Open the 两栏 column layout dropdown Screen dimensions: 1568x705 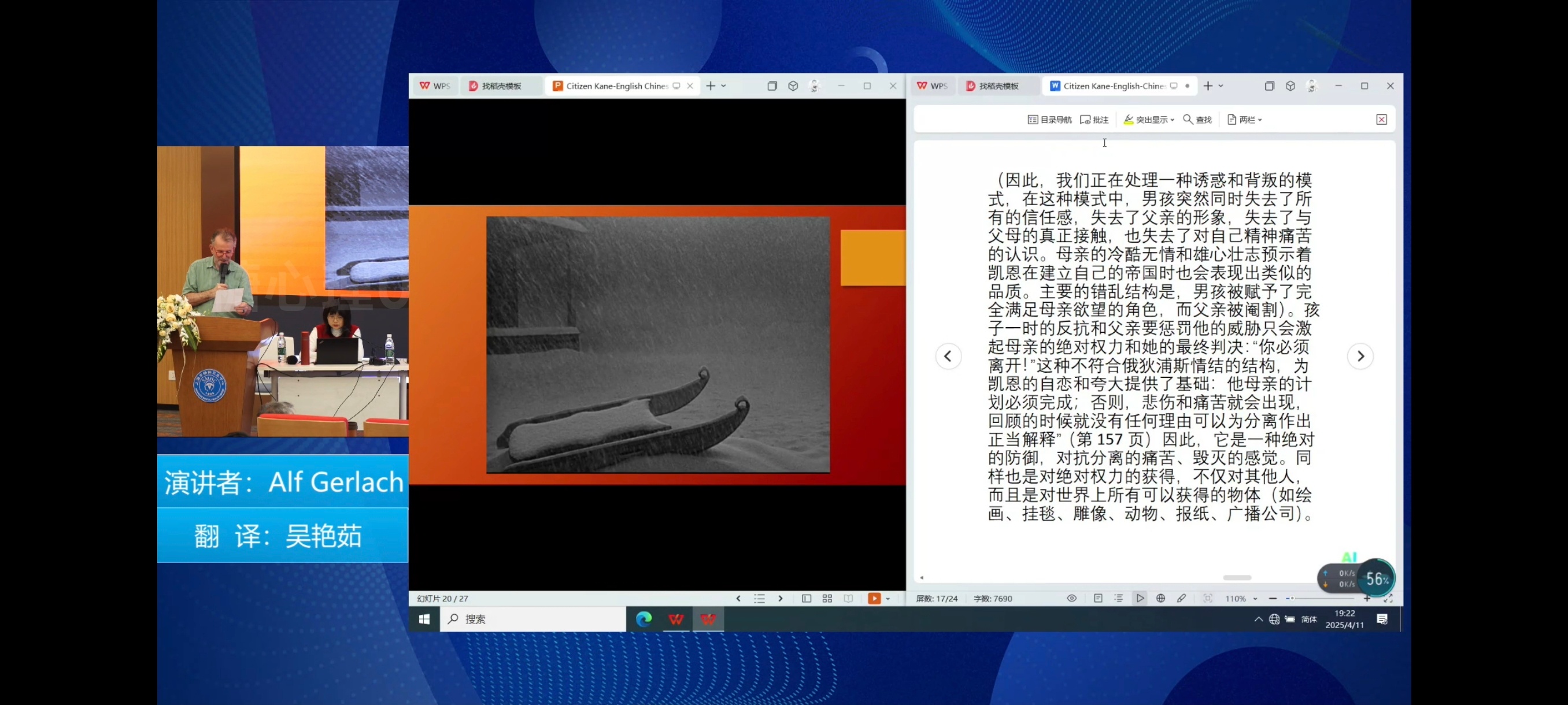coord(1245,120)
